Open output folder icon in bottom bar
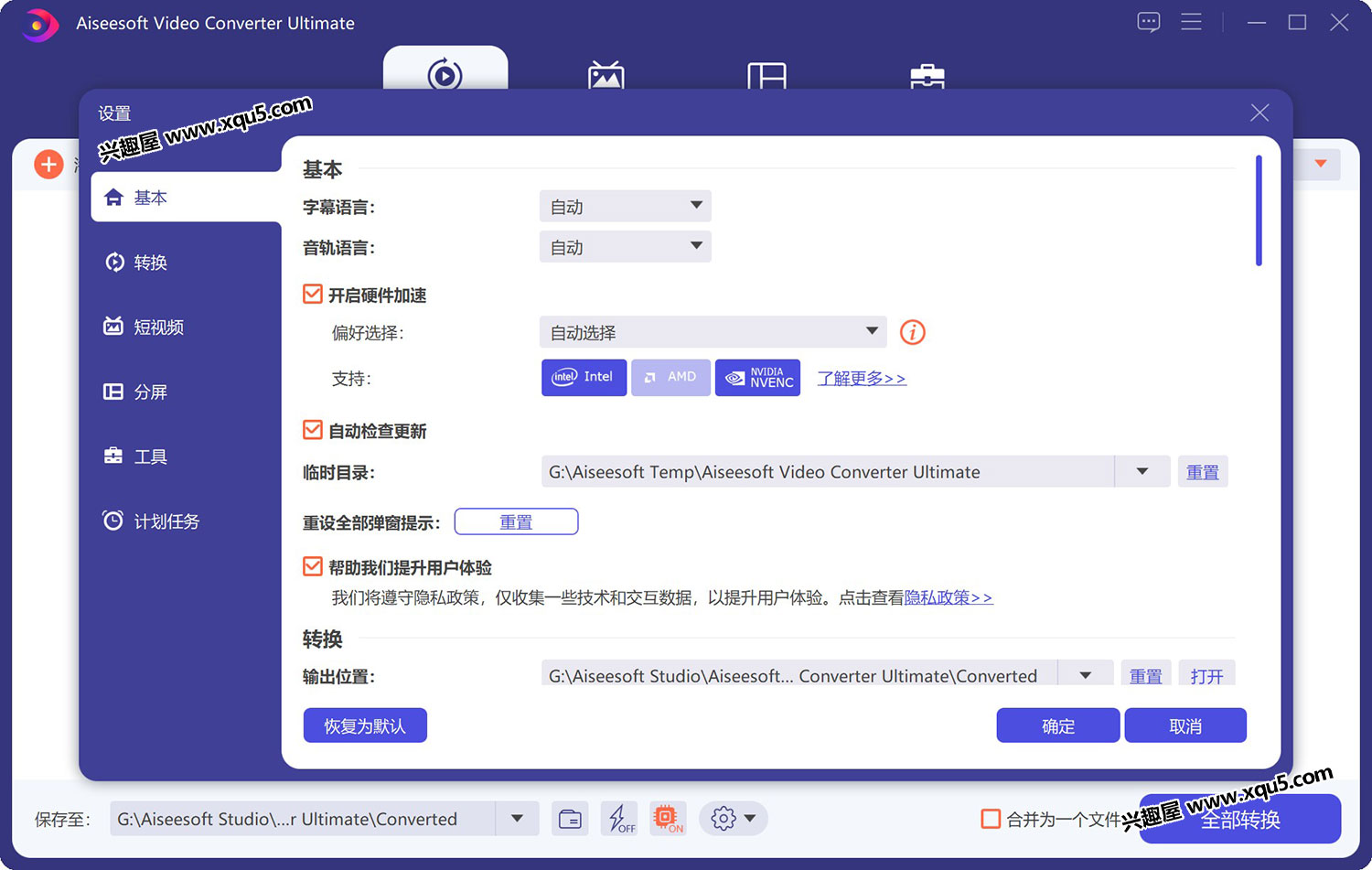 (570, 819)
